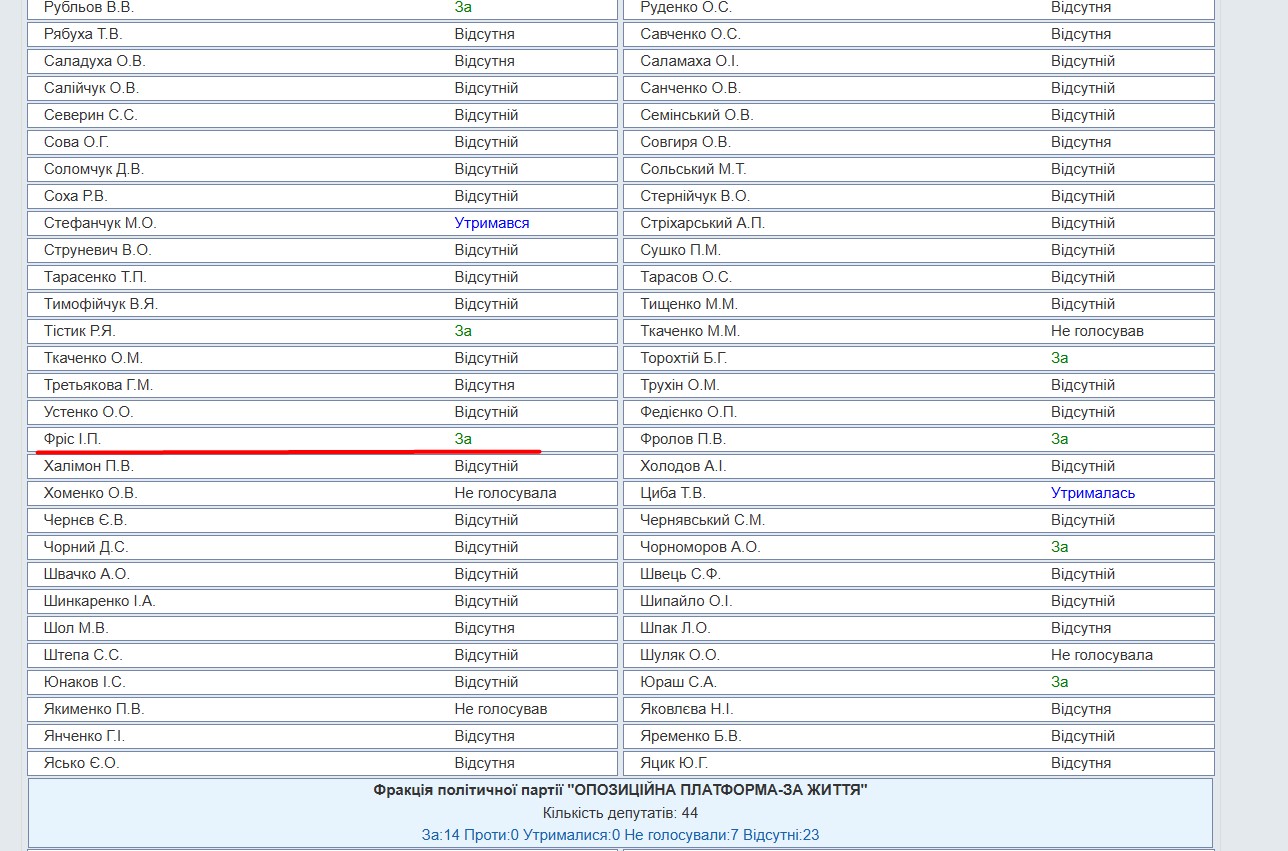Image resolution: width=1288 pixels, height=851 pixels.
Task: Select the name Саламаха О.І.
Action: pyautogui.click(x=689, y=61)
